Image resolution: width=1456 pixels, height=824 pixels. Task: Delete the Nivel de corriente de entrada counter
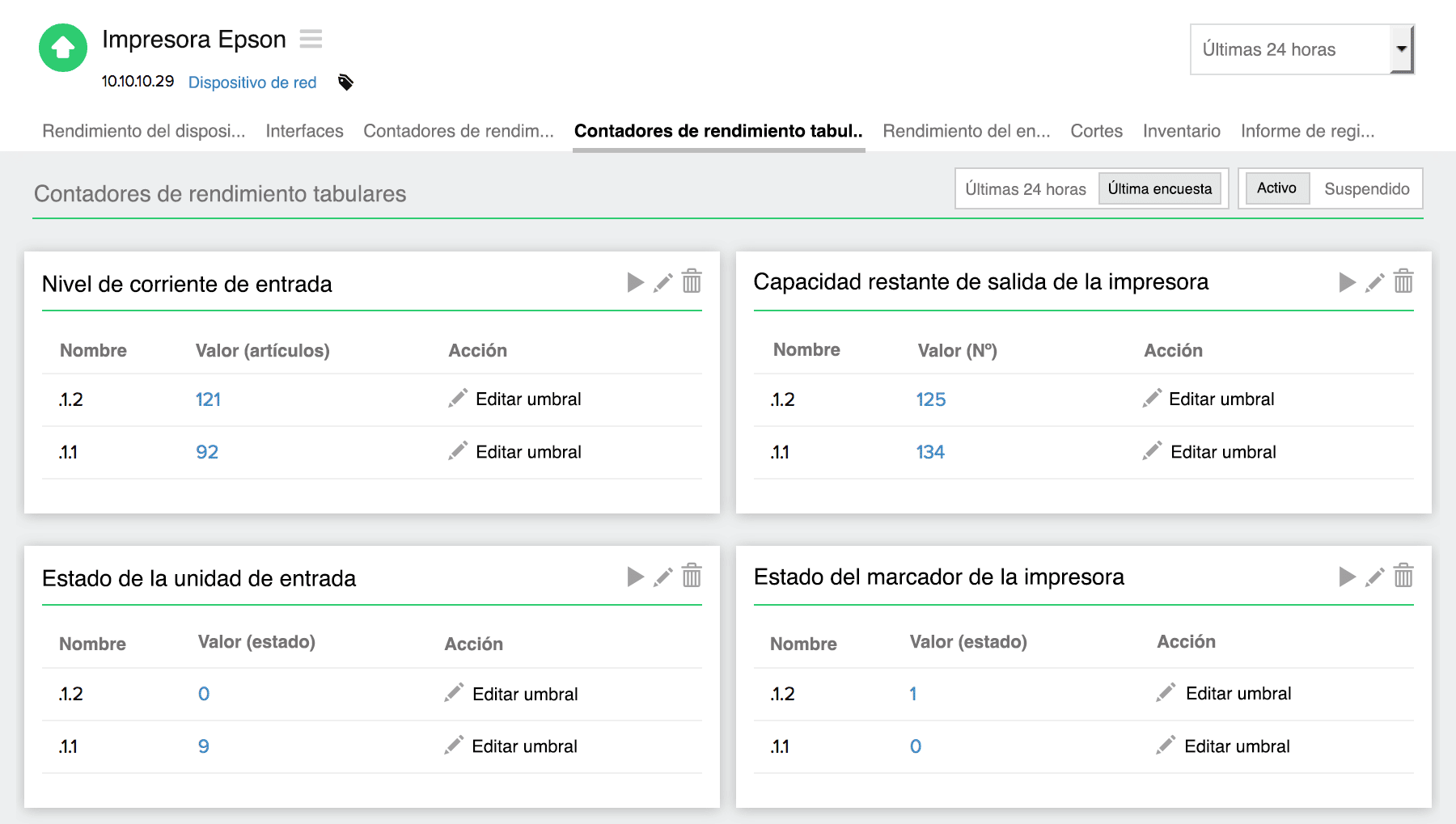click(x=692, y=282)
